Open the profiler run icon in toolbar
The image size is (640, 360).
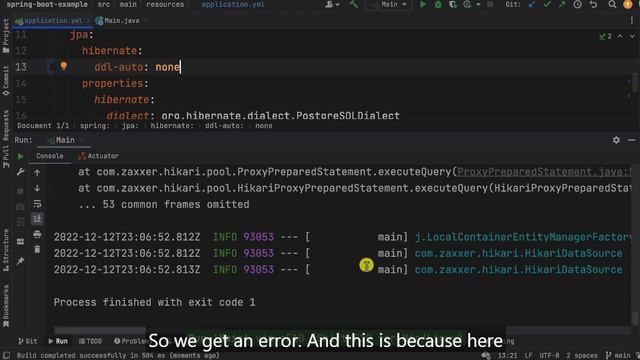point(467,4)
